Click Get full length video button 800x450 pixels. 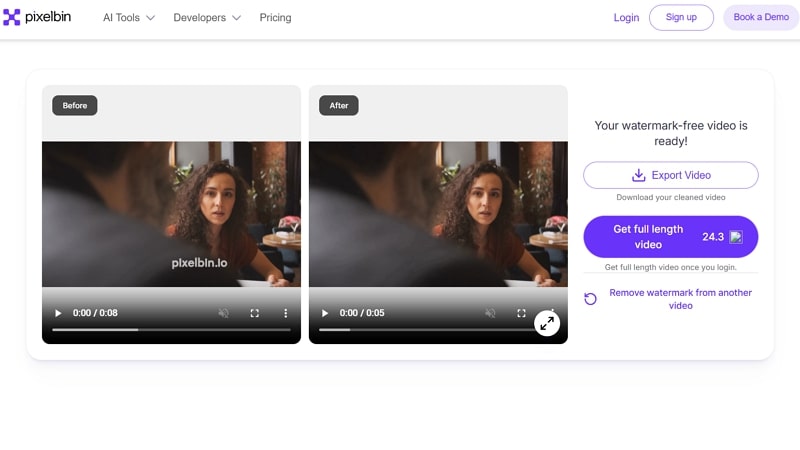[x=670, y=237]
